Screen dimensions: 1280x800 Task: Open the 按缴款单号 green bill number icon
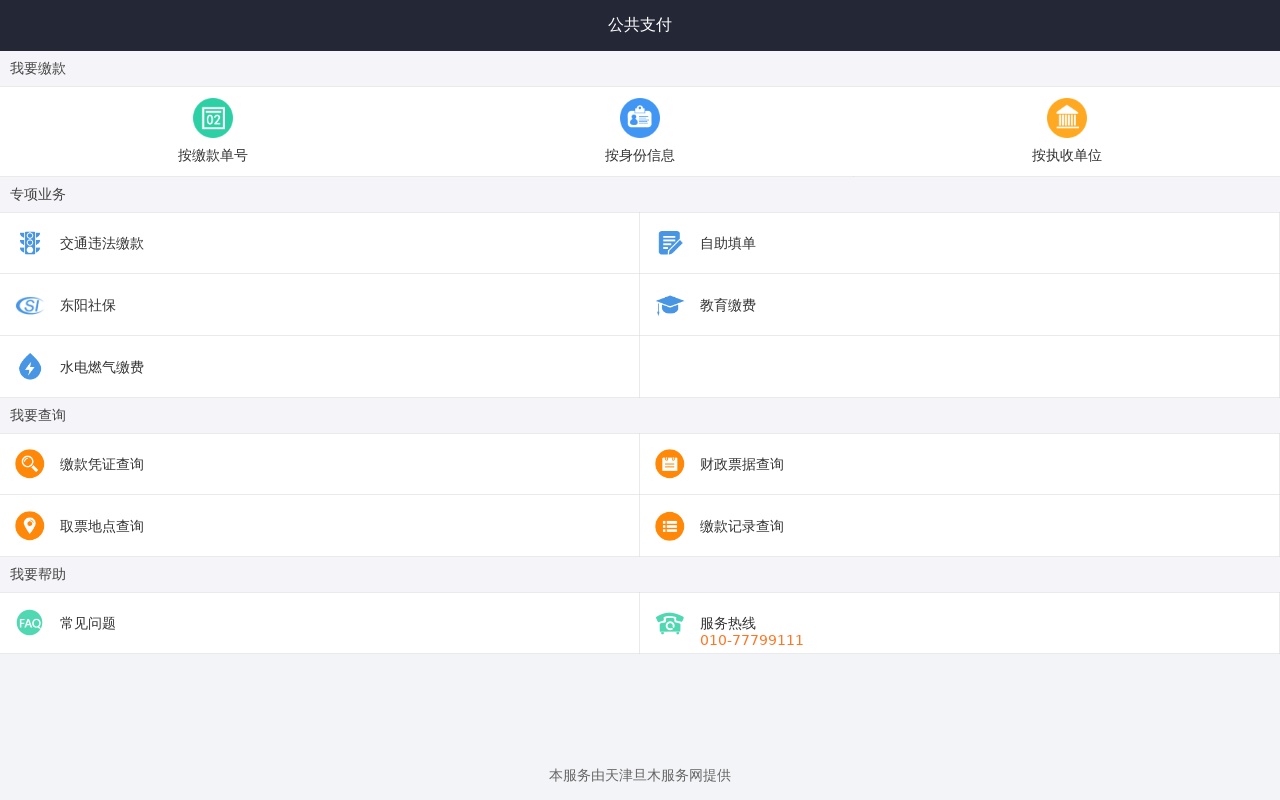pos(213,118)
